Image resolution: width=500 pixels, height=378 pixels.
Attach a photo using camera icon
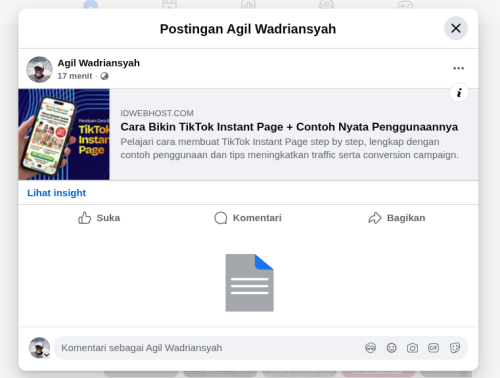(412, 348)
